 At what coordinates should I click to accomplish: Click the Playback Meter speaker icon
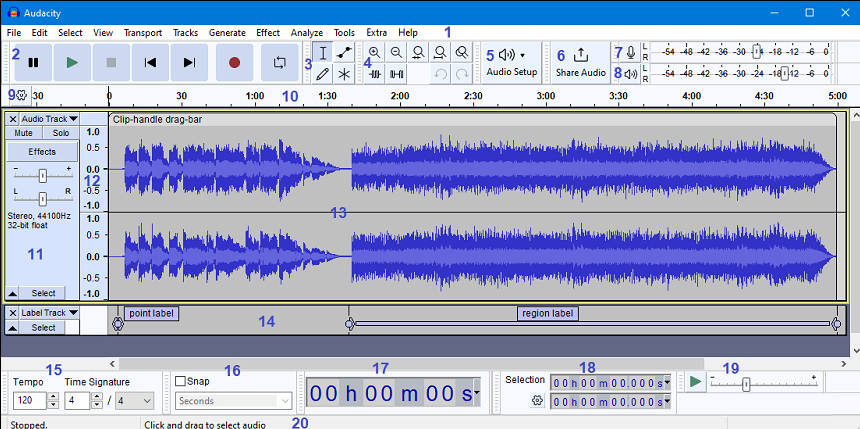tap(631, 74)
